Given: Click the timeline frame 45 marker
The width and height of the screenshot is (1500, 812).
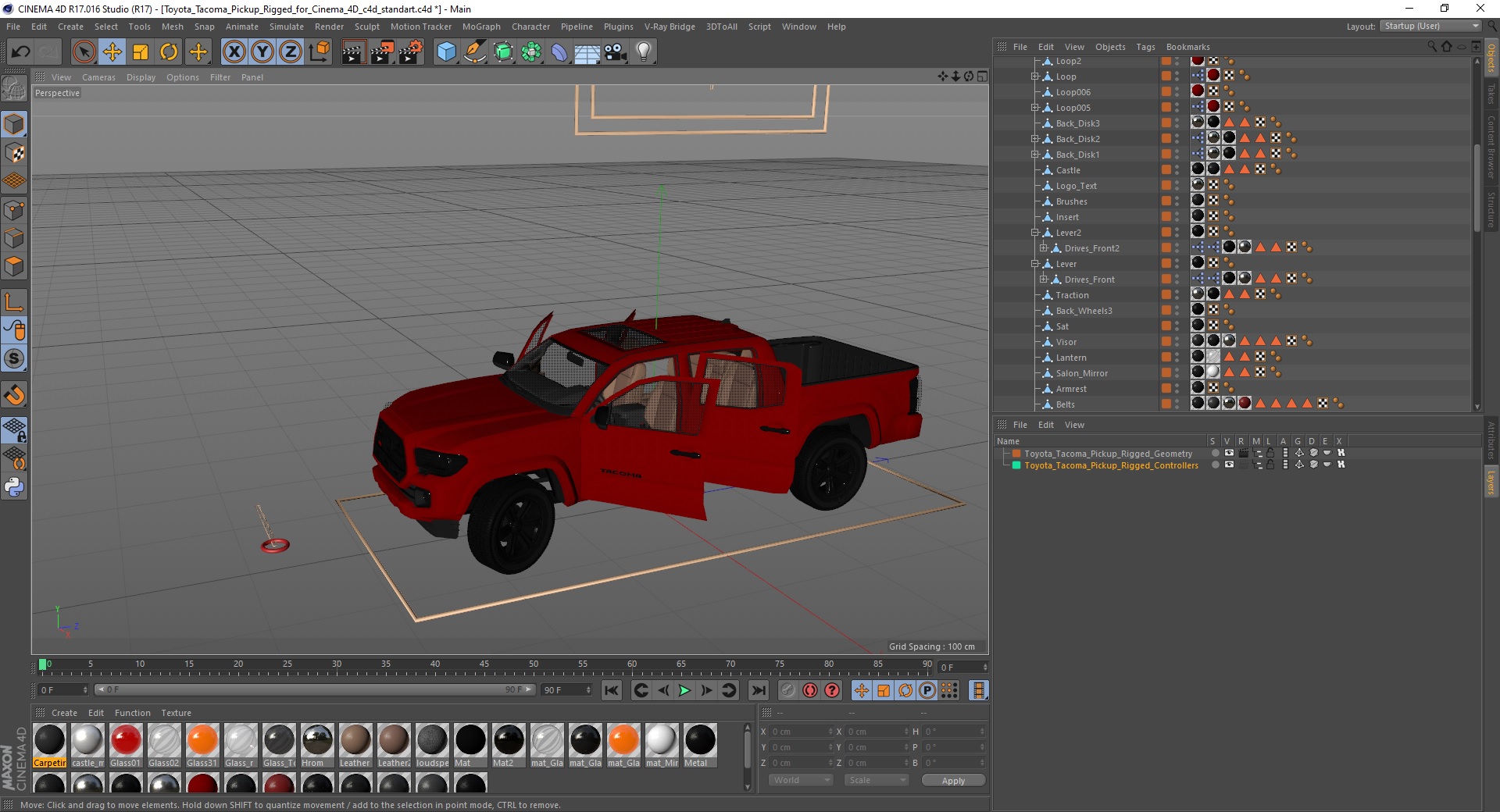Looking at the screenshot, I should 484,665.
